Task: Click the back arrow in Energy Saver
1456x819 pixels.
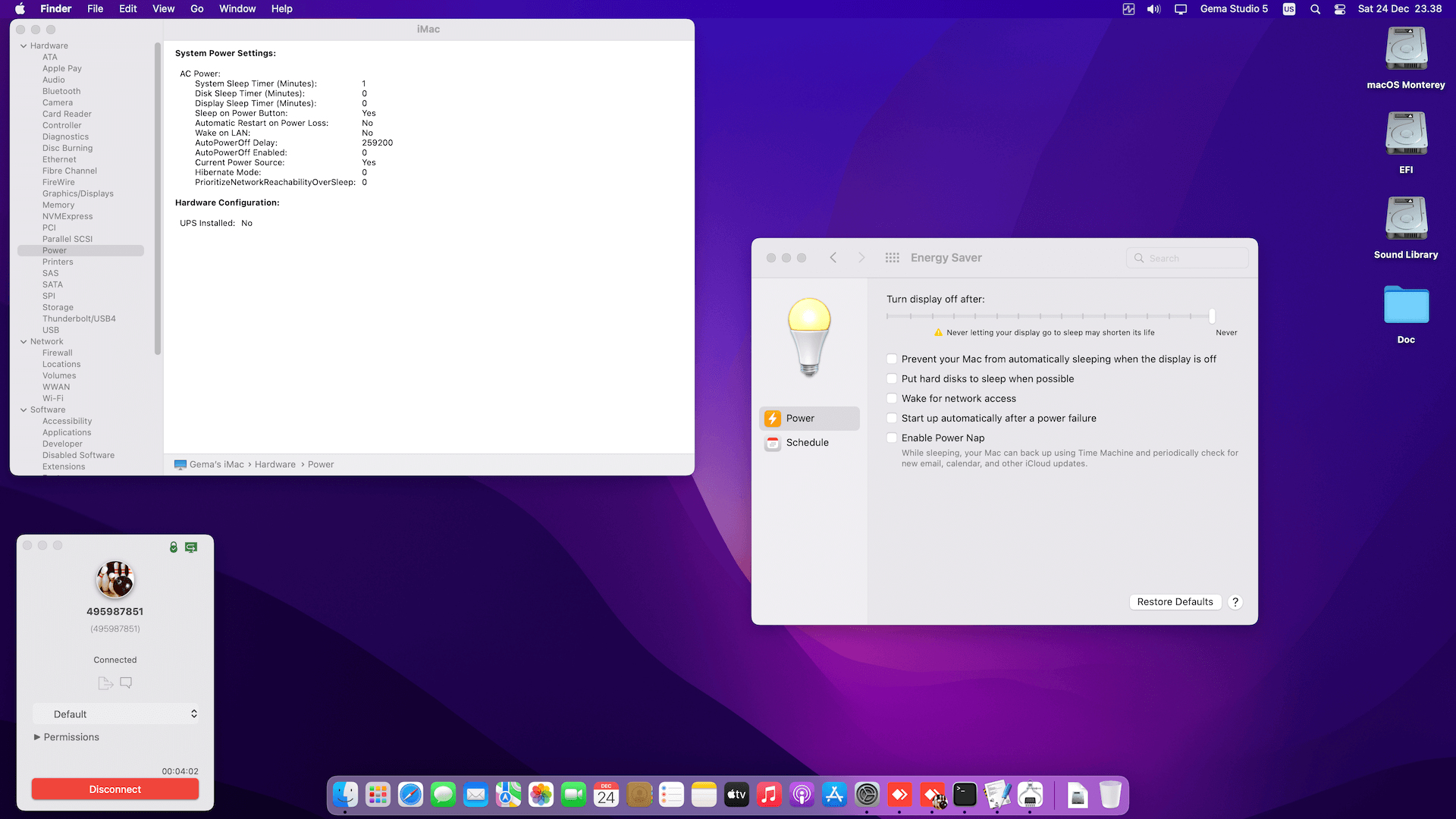Action: [x=833, y=258]
